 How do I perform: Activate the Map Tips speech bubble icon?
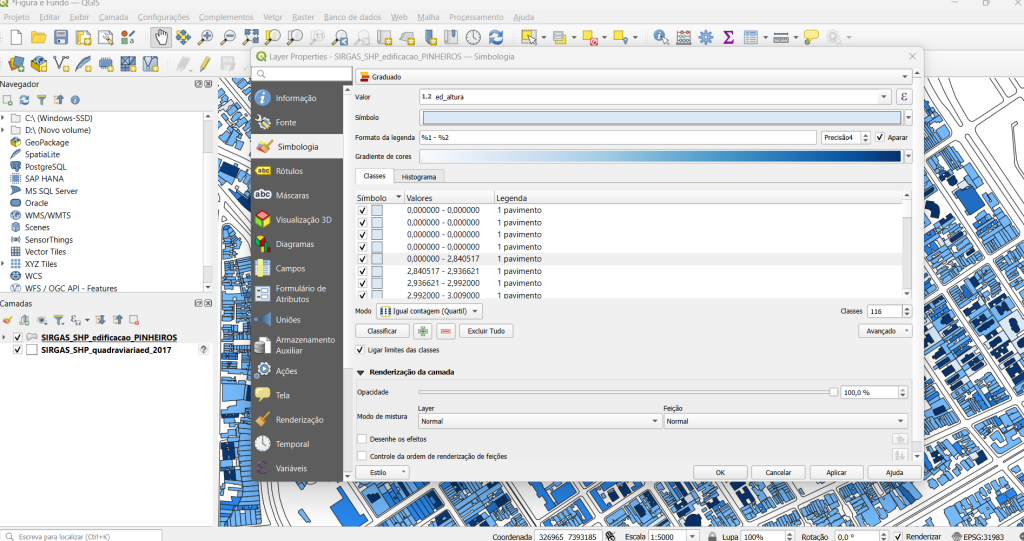tap(811, 37)
